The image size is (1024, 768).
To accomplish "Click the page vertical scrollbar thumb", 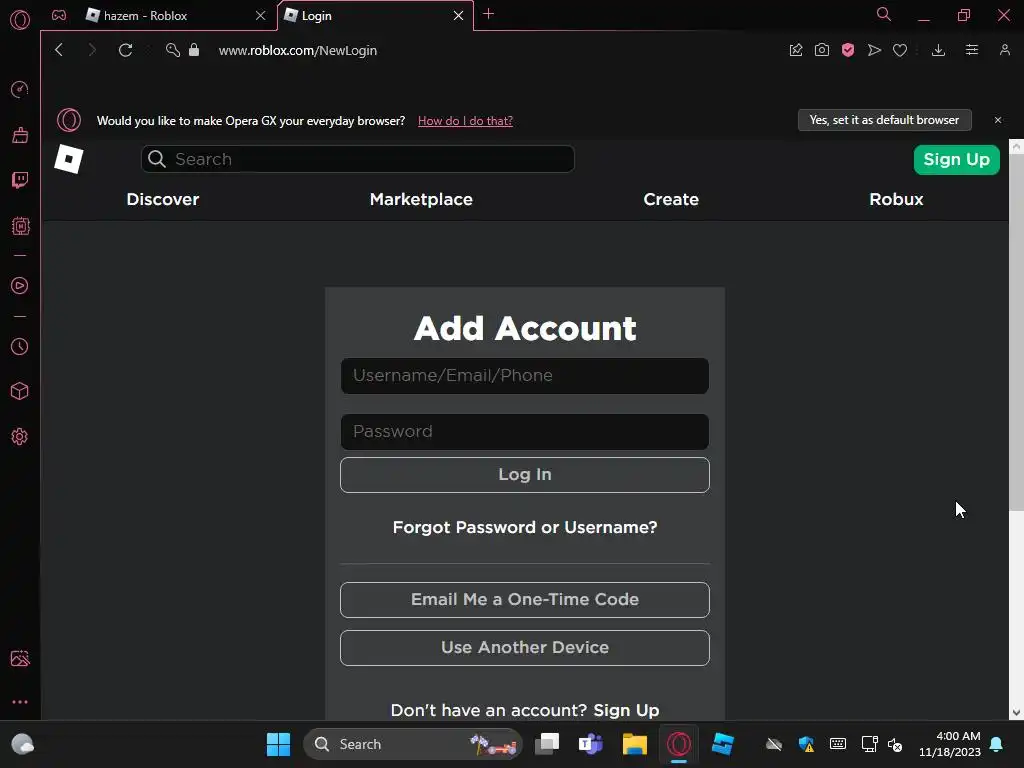I will pyautogui.click(x=1016, y=333).
